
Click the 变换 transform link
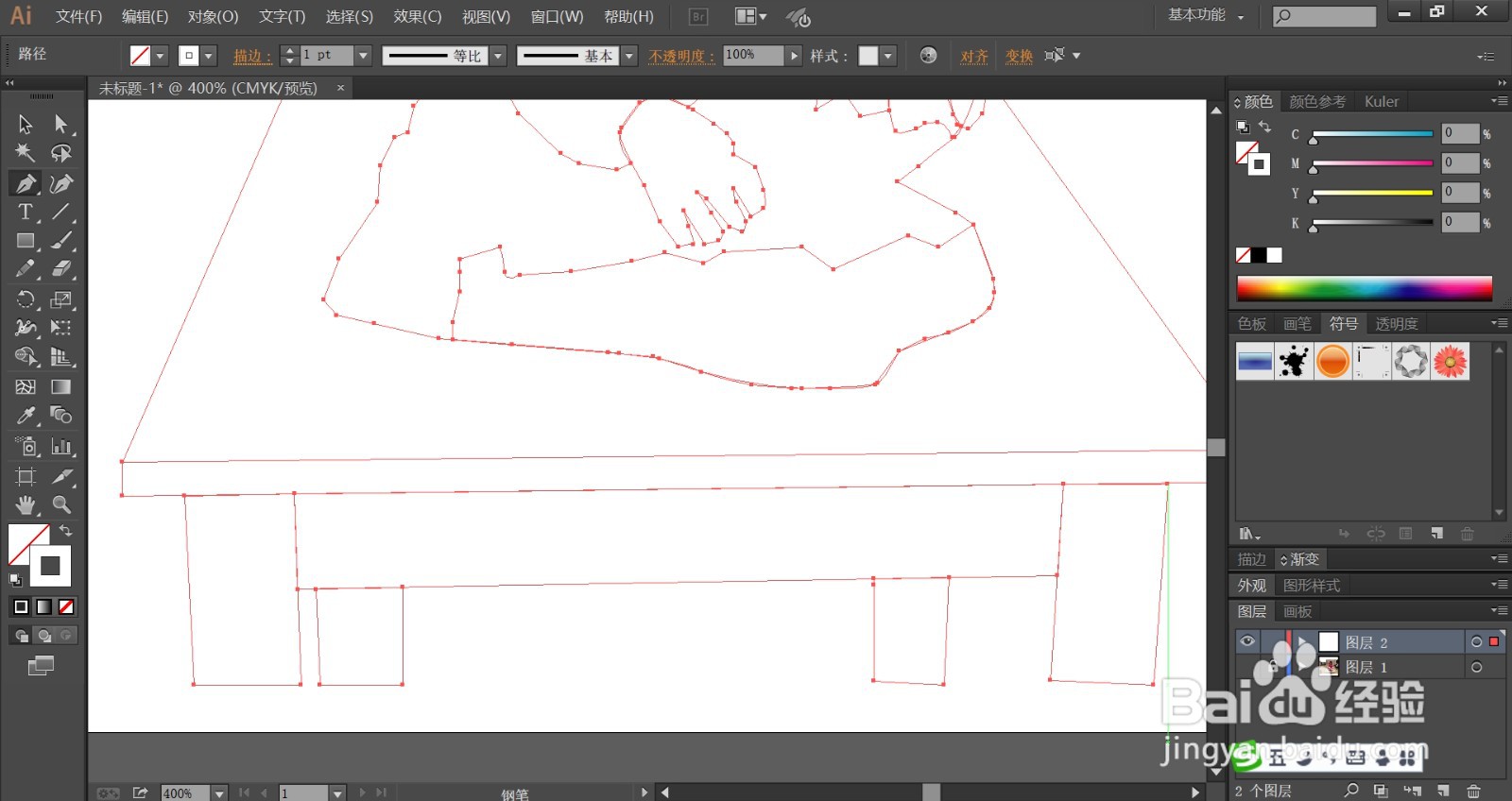[x=1019, y=57]
